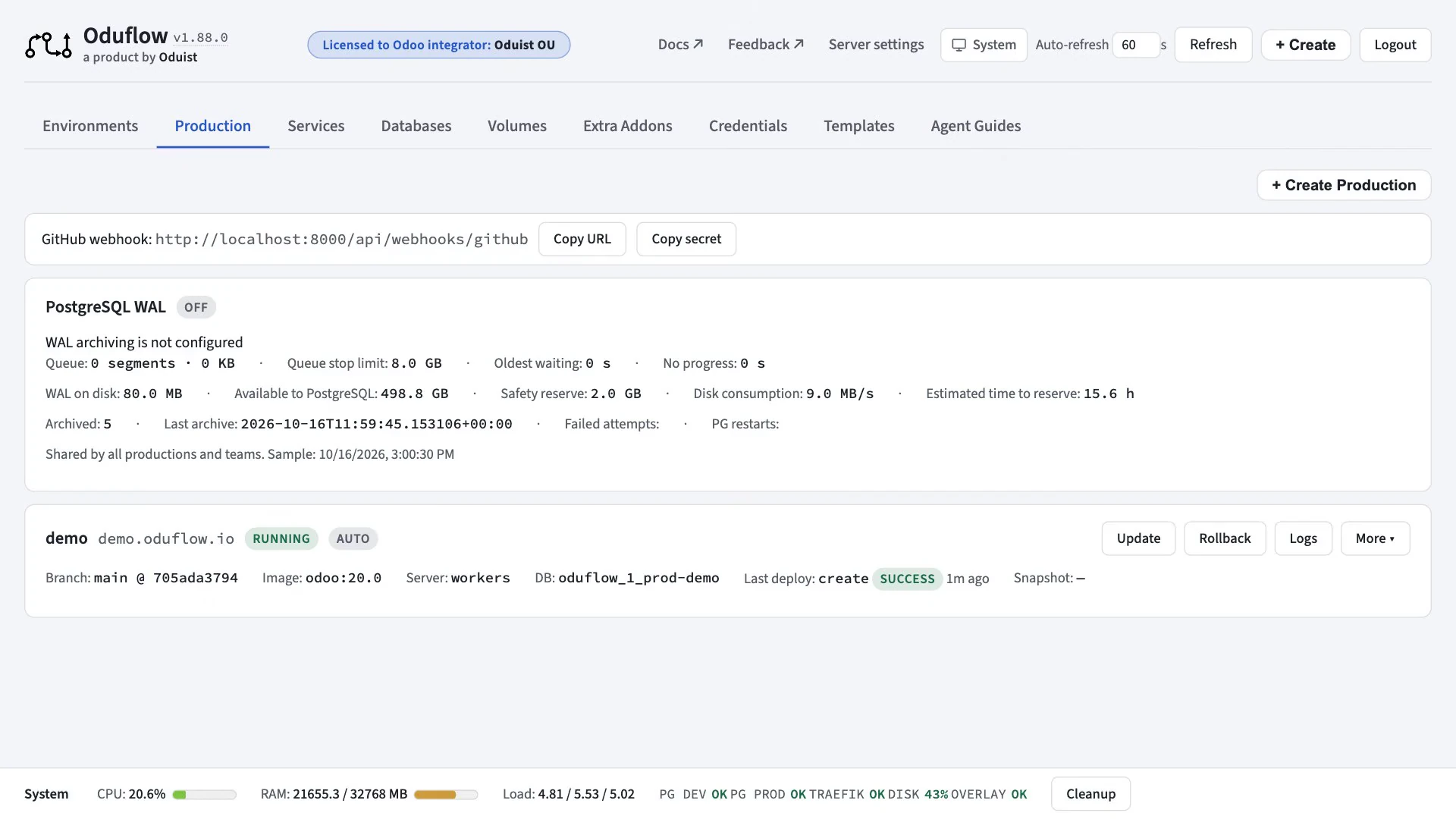Open Server settings
The width and height of the screenshot is (1456, 819).
tap(876, 45)
